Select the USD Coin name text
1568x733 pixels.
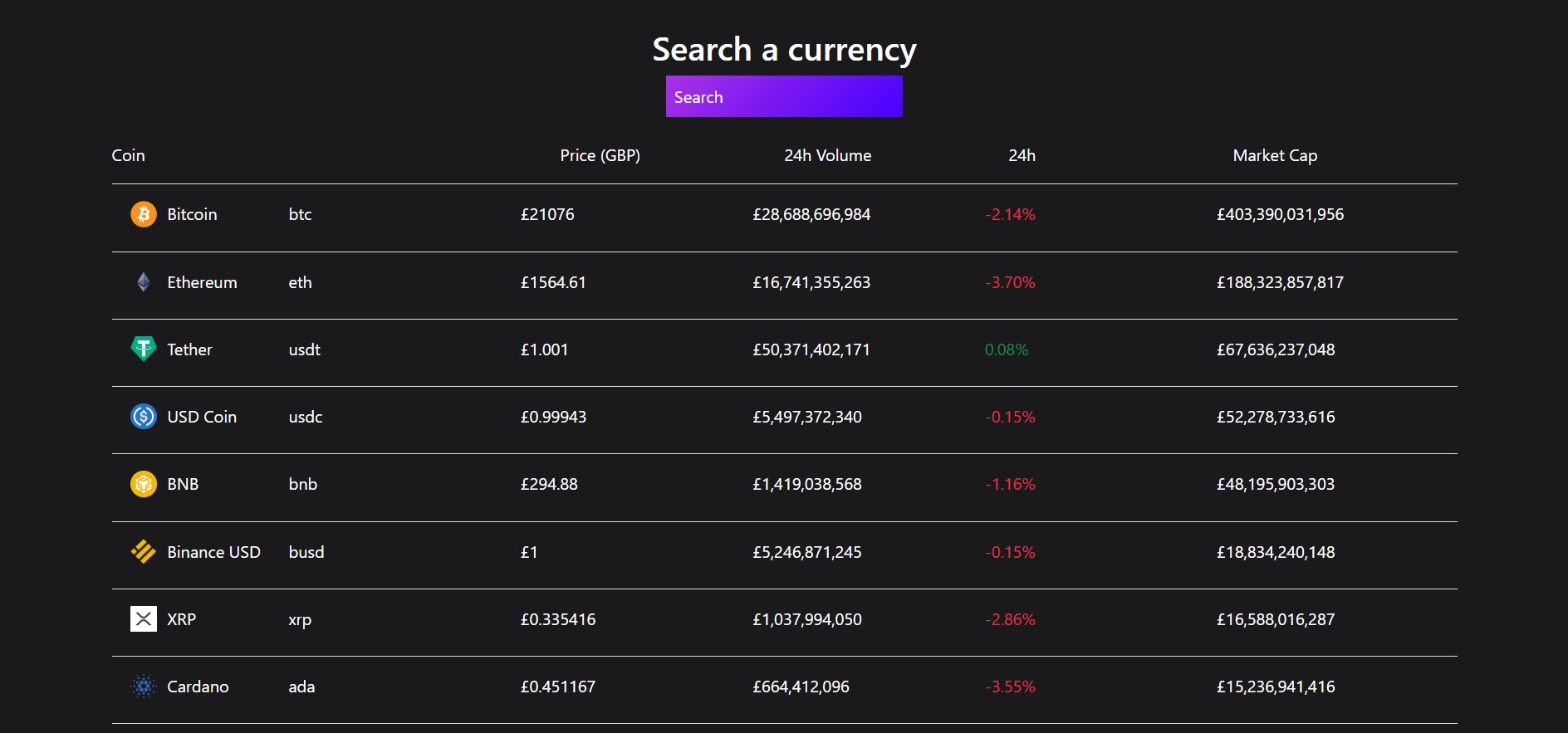click(x=202, y=417)
